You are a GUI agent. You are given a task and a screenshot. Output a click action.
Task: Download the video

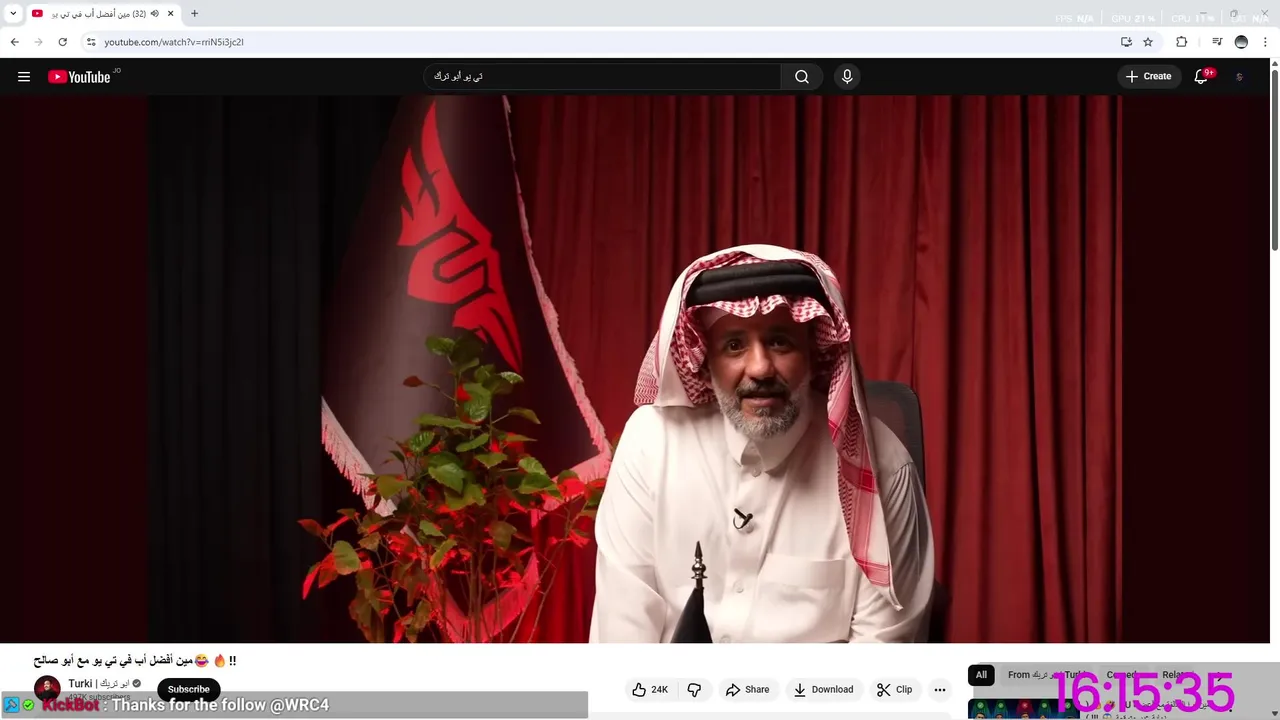tap(823, 690)
